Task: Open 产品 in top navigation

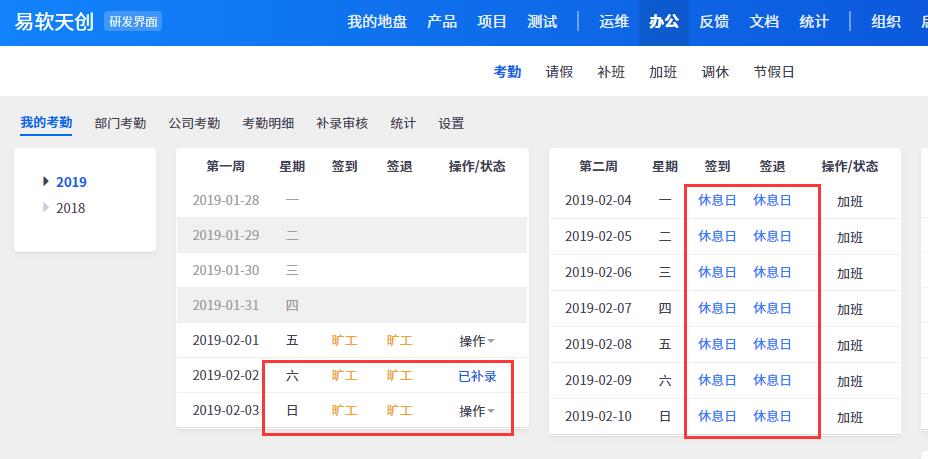Action: (442, 22)
